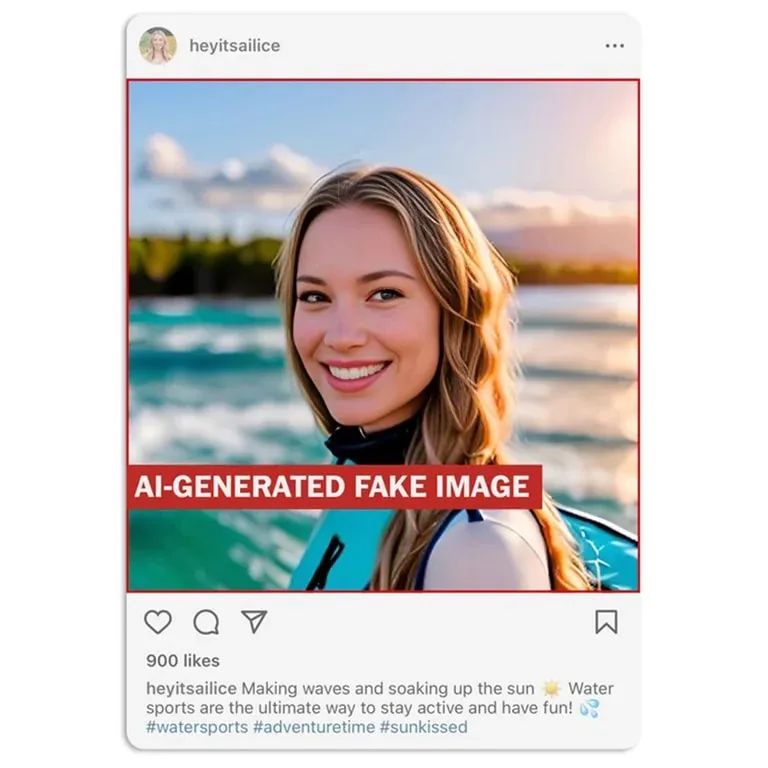Share the post using the paper plane icon
Image resolution: width=768 pixels, height=768 pixels.
[x=254, y=622]
